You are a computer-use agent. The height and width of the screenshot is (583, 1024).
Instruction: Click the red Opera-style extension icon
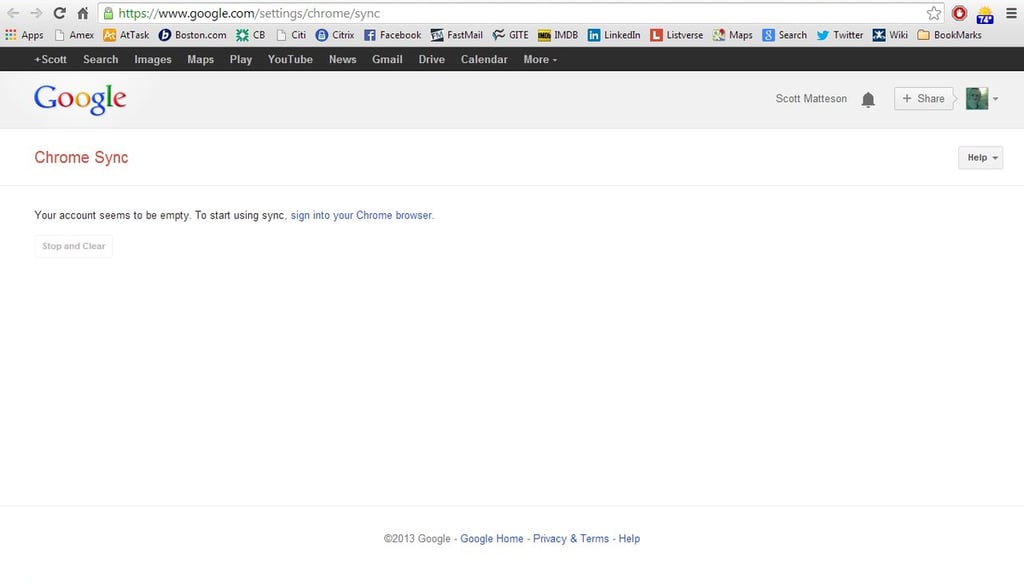[x=959, y=13]
